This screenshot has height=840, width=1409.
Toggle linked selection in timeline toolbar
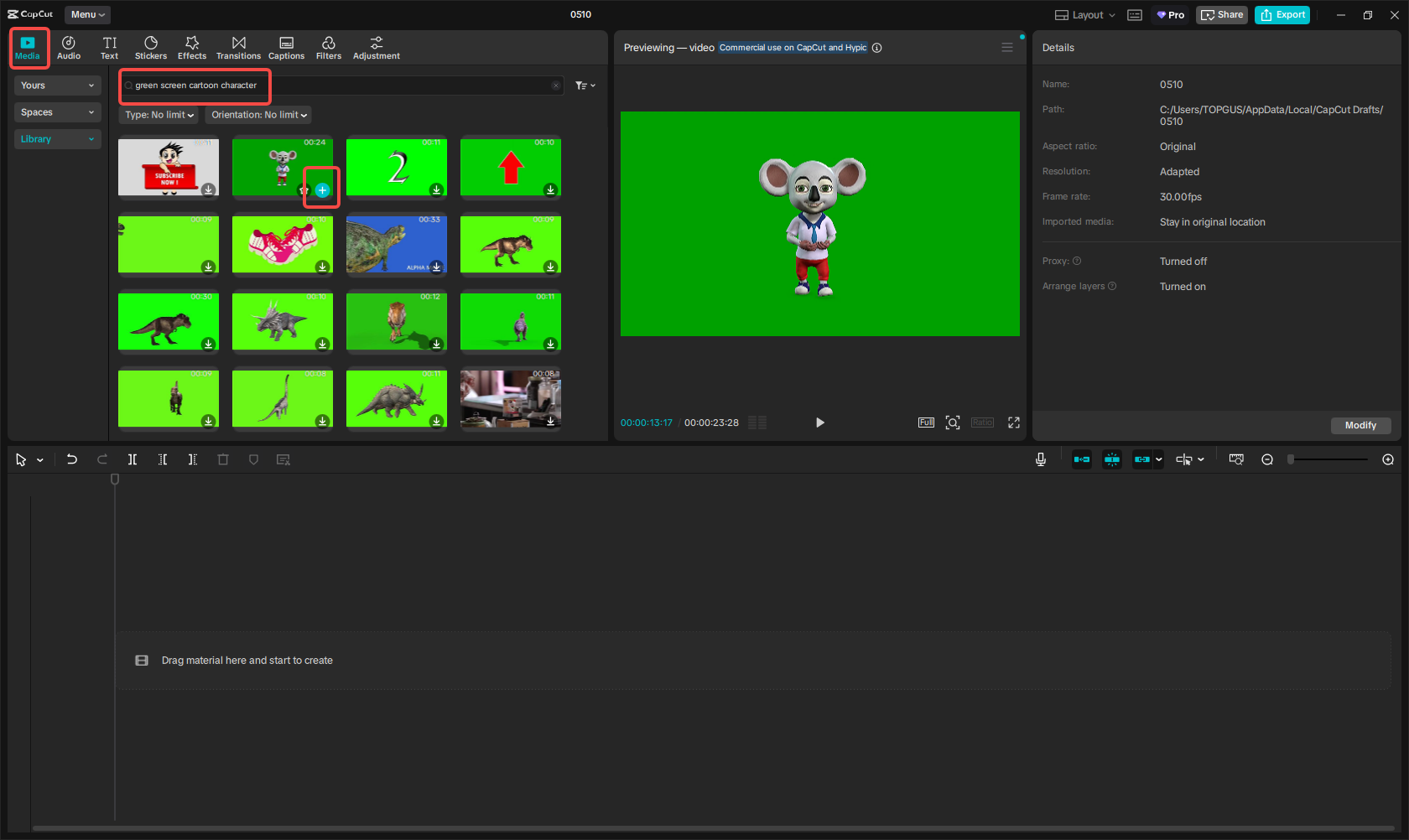pos(1143,459)
